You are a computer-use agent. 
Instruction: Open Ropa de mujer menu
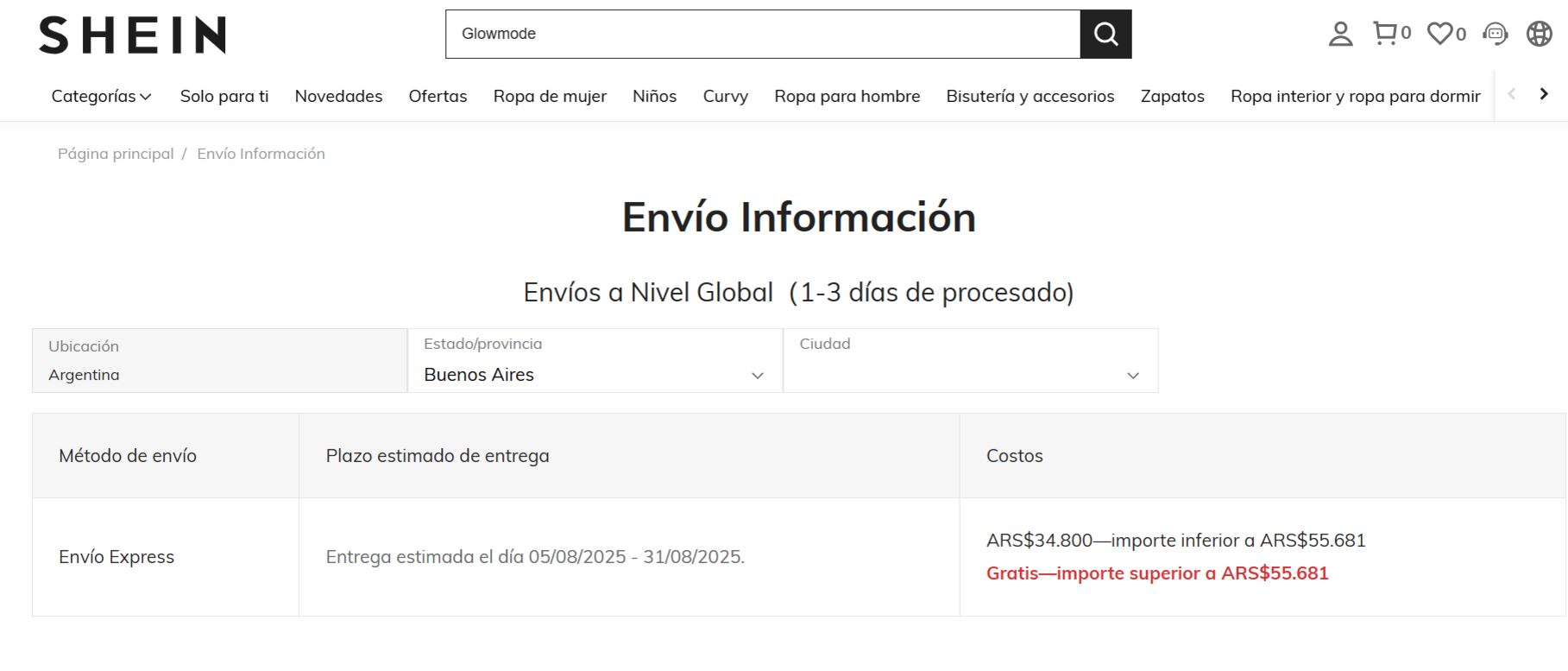pos(550,96)
